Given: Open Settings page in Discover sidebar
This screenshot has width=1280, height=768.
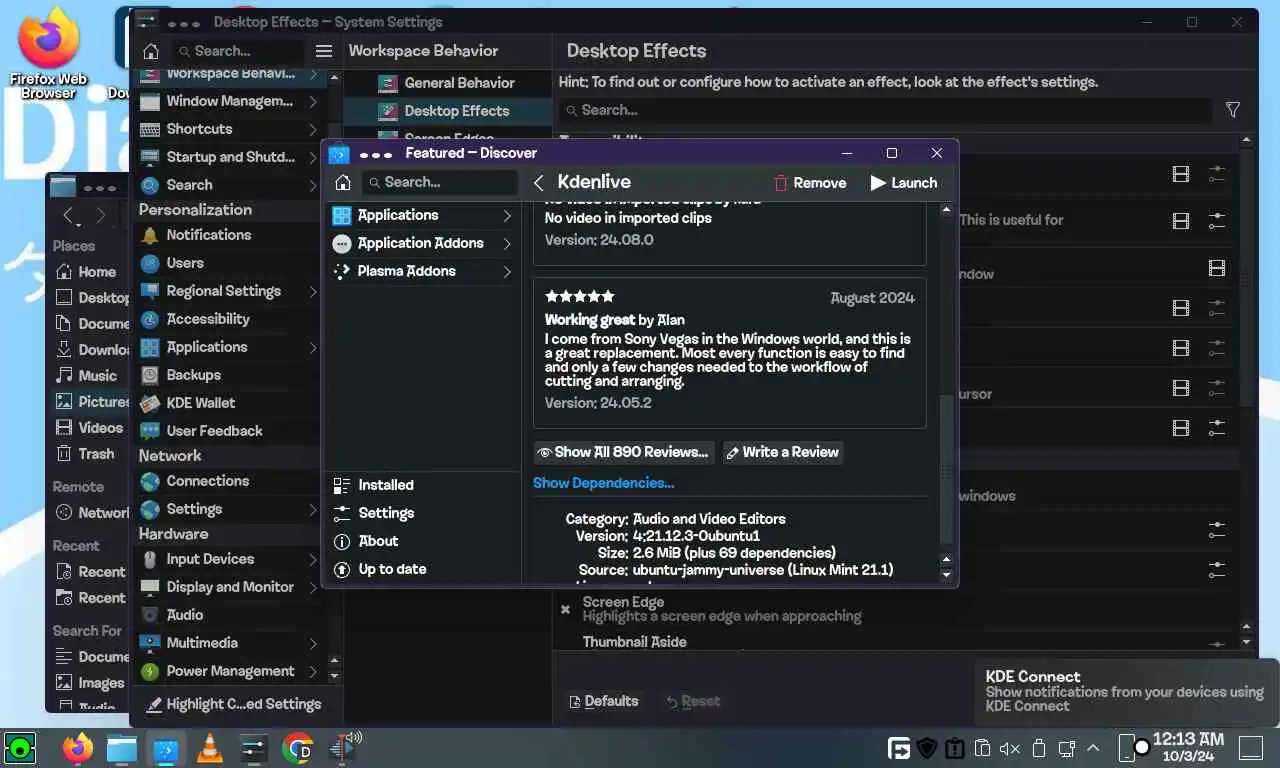Looking at the screenshot, I should (x=421, y=513).
